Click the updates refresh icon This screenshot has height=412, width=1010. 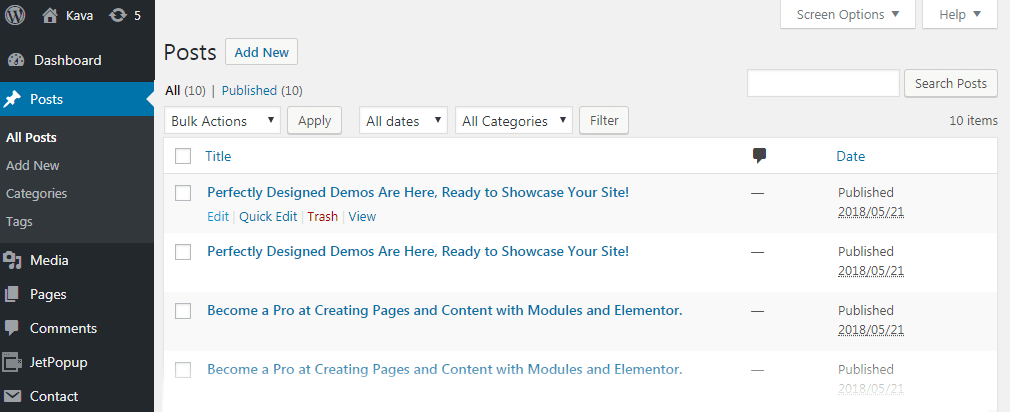point(118,15)
